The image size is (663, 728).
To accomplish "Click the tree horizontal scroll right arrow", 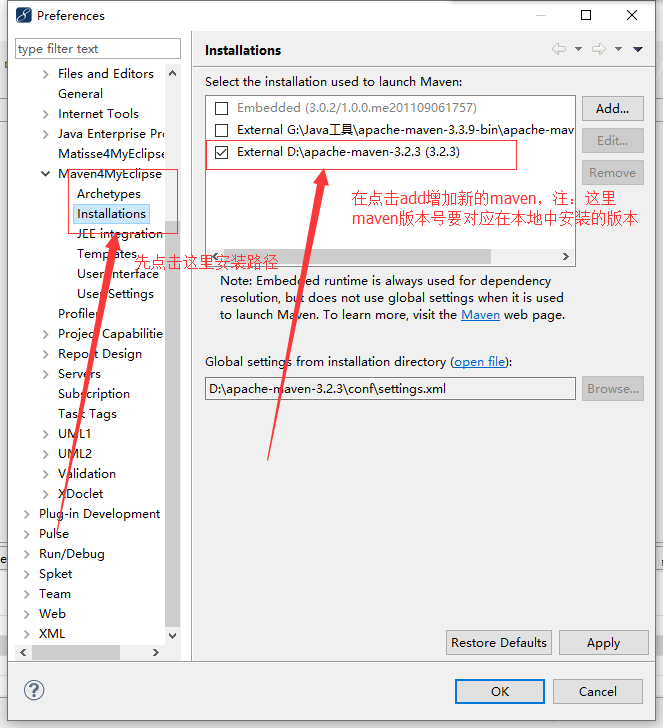I will tap(156, 652).
